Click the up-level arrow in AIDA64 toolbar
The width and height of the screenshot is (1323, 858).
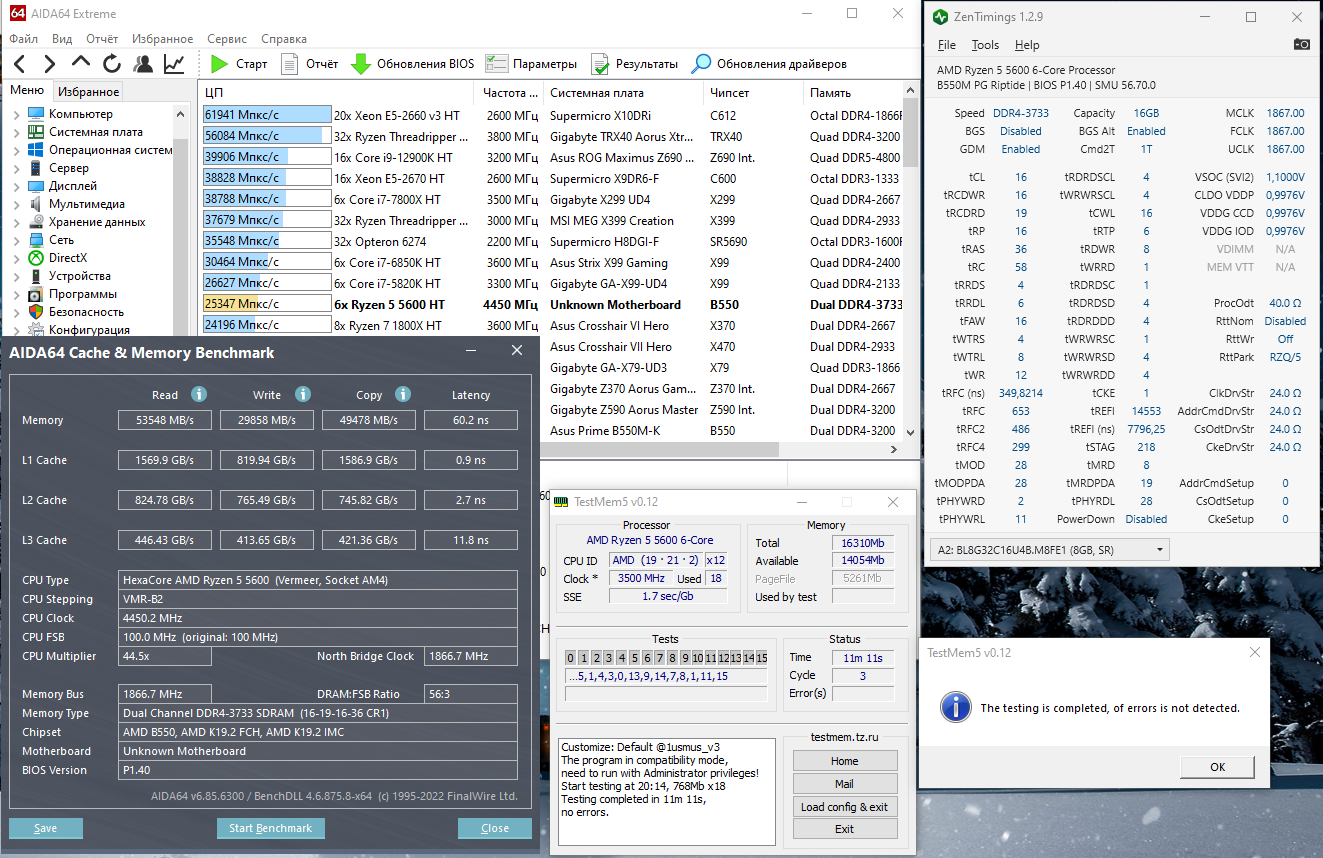coord(81,64)
